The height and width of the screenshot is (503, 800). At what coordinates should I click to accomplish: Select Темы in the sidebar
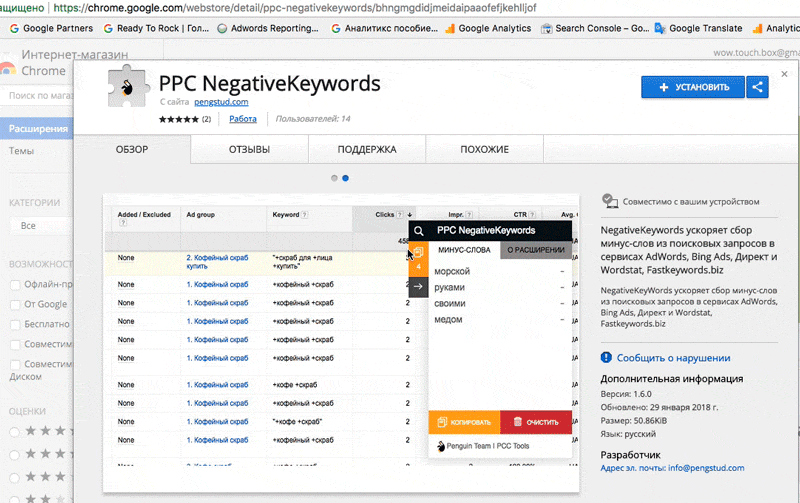click(x=21, y=150)
